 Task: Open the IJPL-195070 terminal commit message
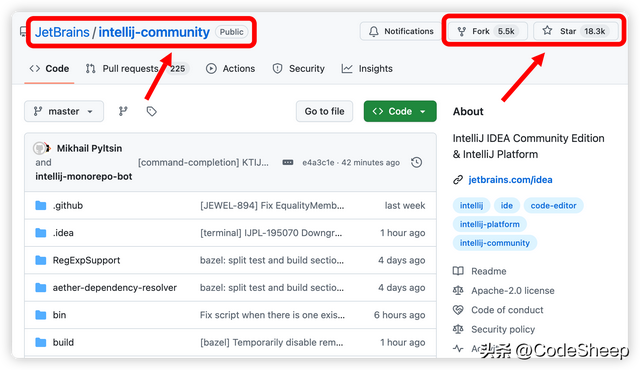point(271,233)
